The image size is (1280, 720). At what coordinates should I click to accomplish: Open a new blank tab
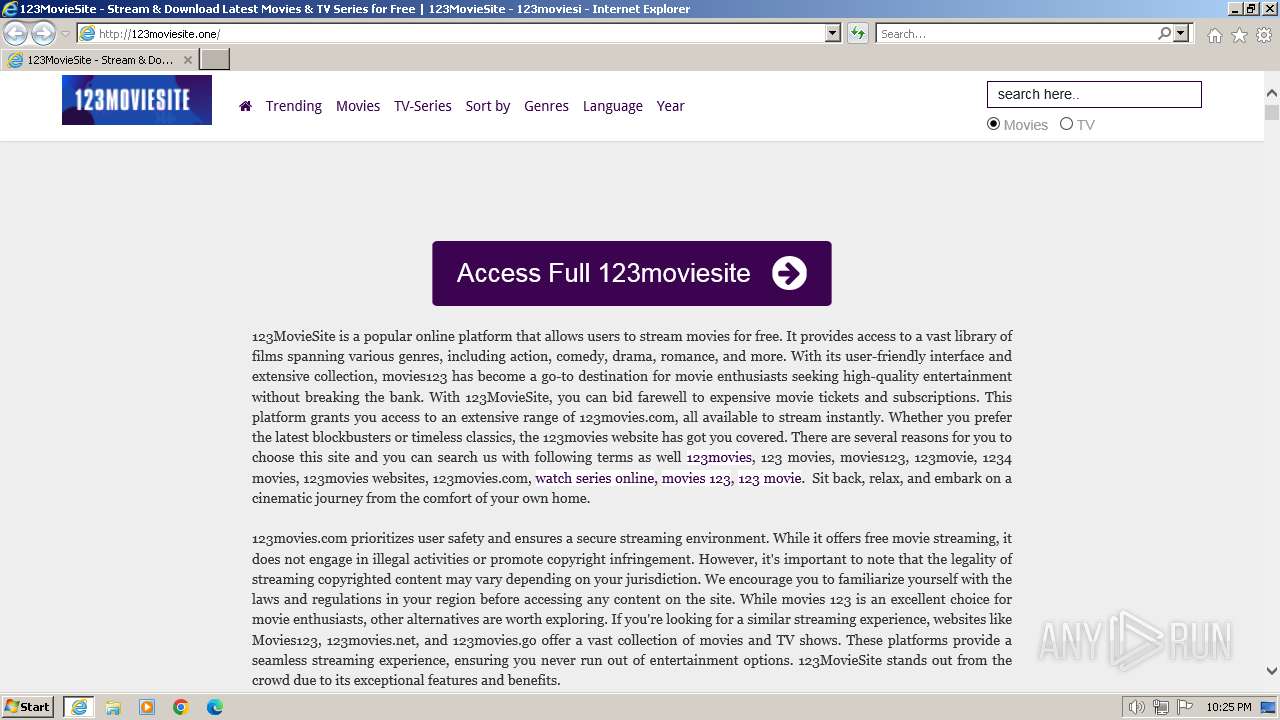pos(215,60)
